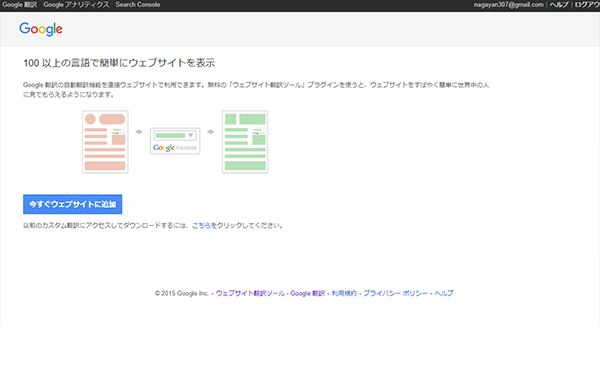Screen dimensions: 600x386
Task: Open Search Console link
Action: pos(138,5)
